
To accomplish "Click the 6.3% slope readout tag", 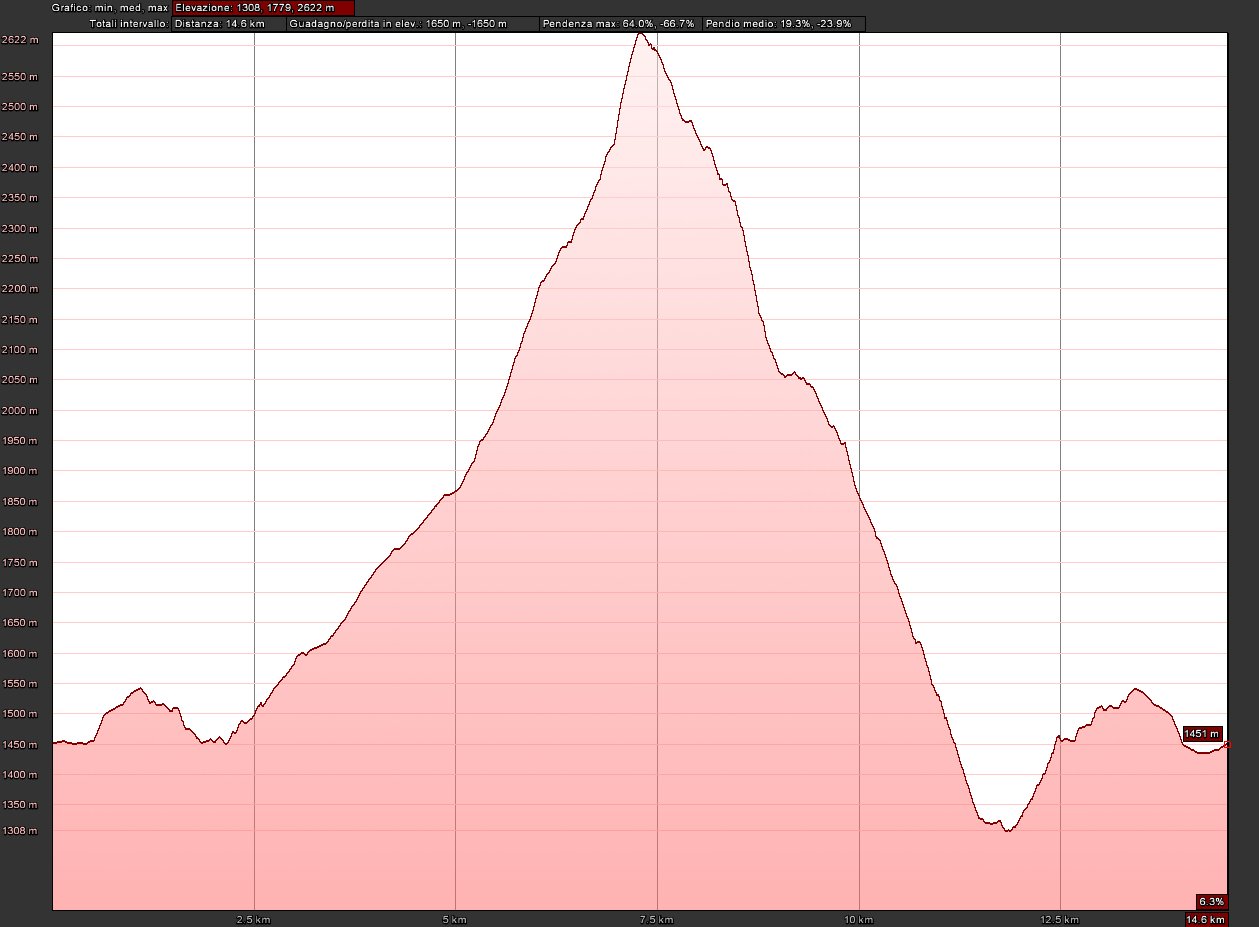I will 1210,900.
